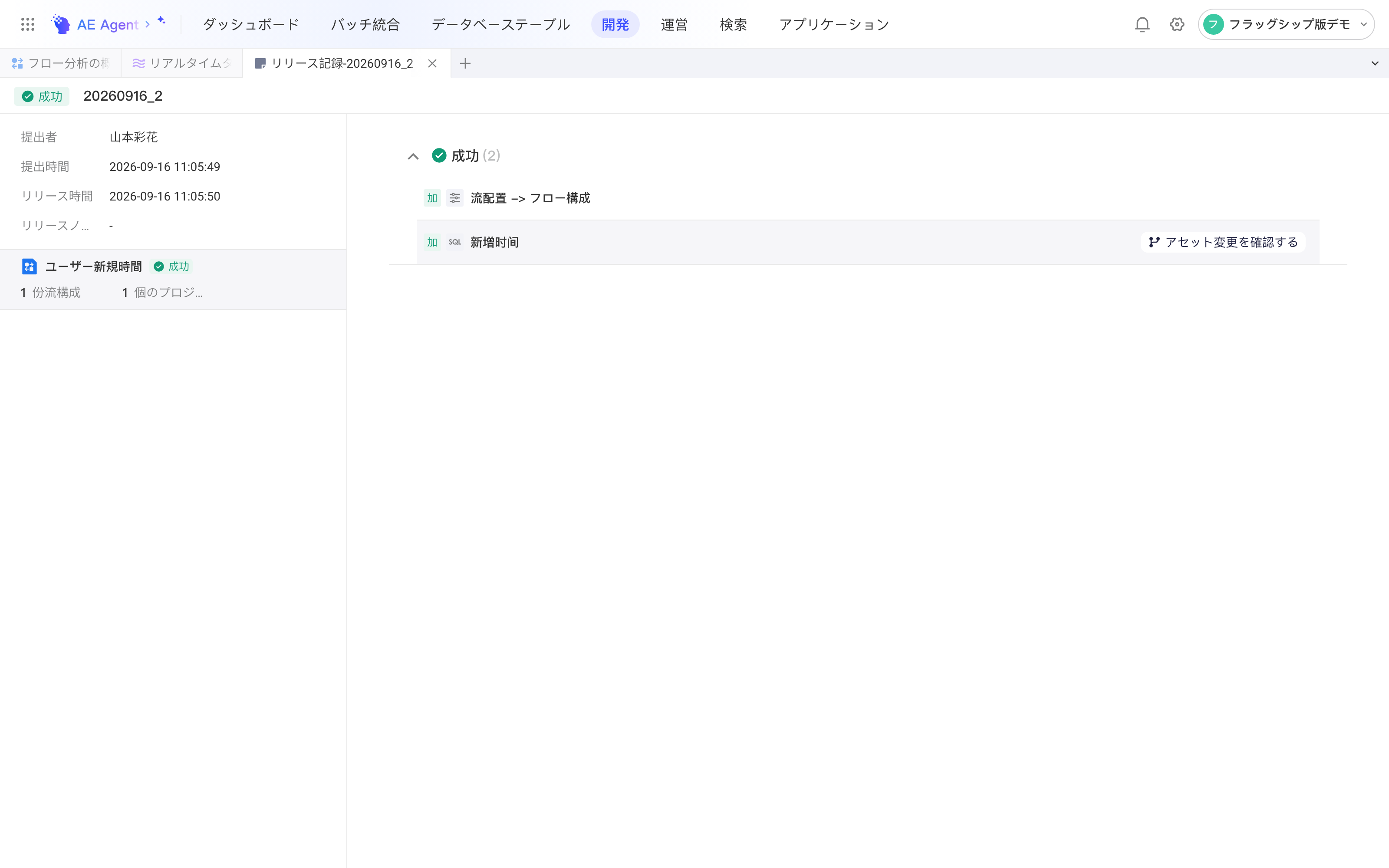Open the フラッグシップ版デモ workspace dropdown

[x=1286, y=24]
